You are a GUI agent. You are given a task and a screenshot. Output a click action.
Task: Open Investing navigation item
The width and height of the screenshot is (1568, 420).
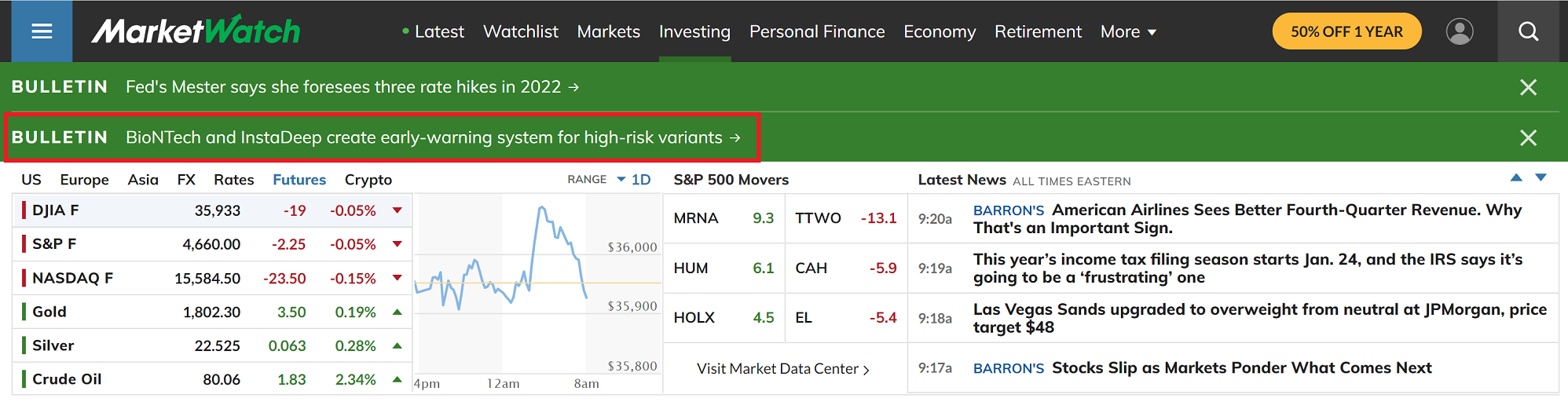pyautogui.click(x=694, y=32)
